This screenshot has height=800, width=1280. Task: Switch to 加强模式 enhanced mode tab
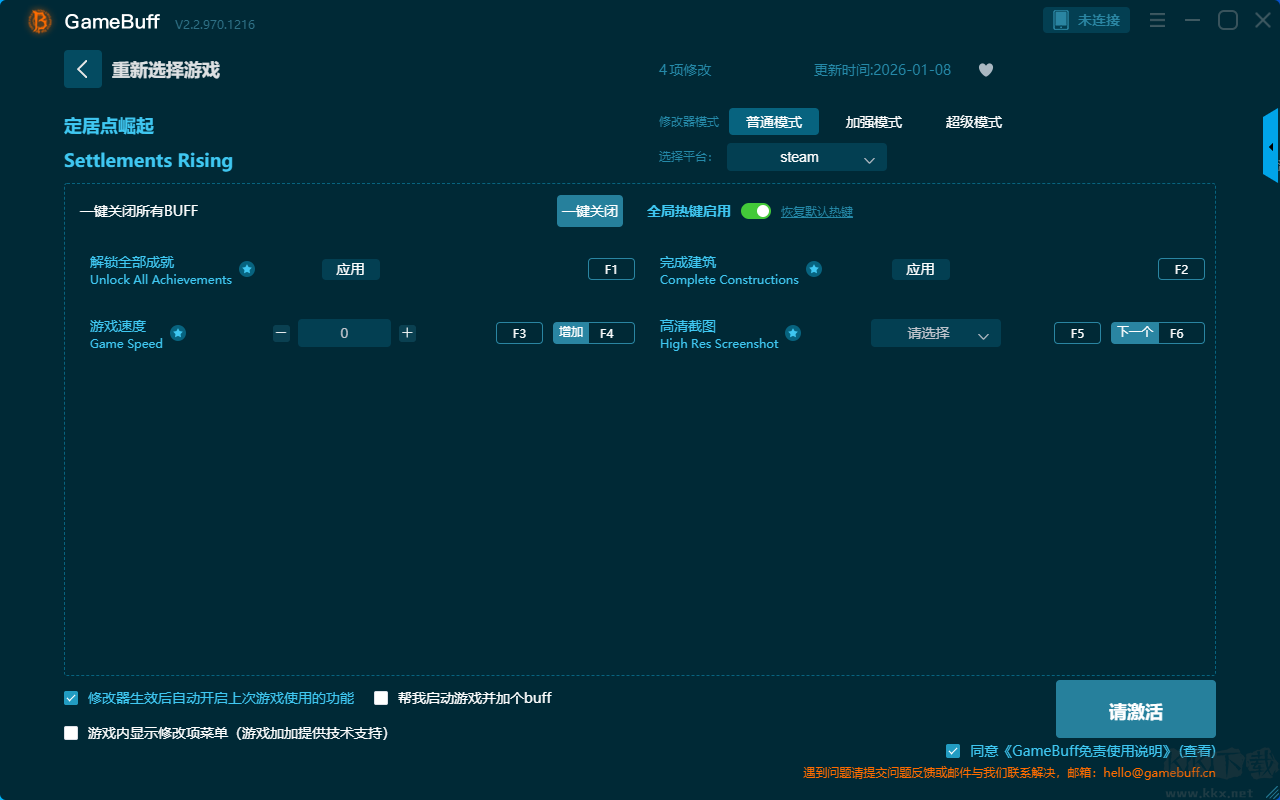pos(873,122)
